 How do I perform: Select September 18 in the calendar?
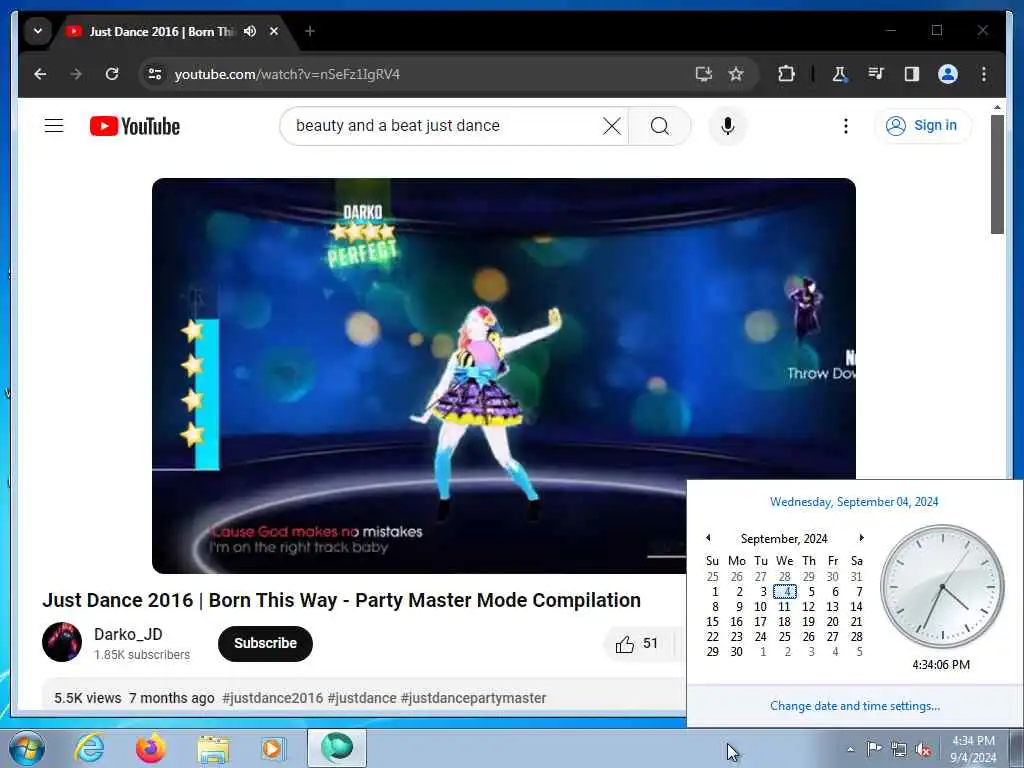tap(784, 622)
